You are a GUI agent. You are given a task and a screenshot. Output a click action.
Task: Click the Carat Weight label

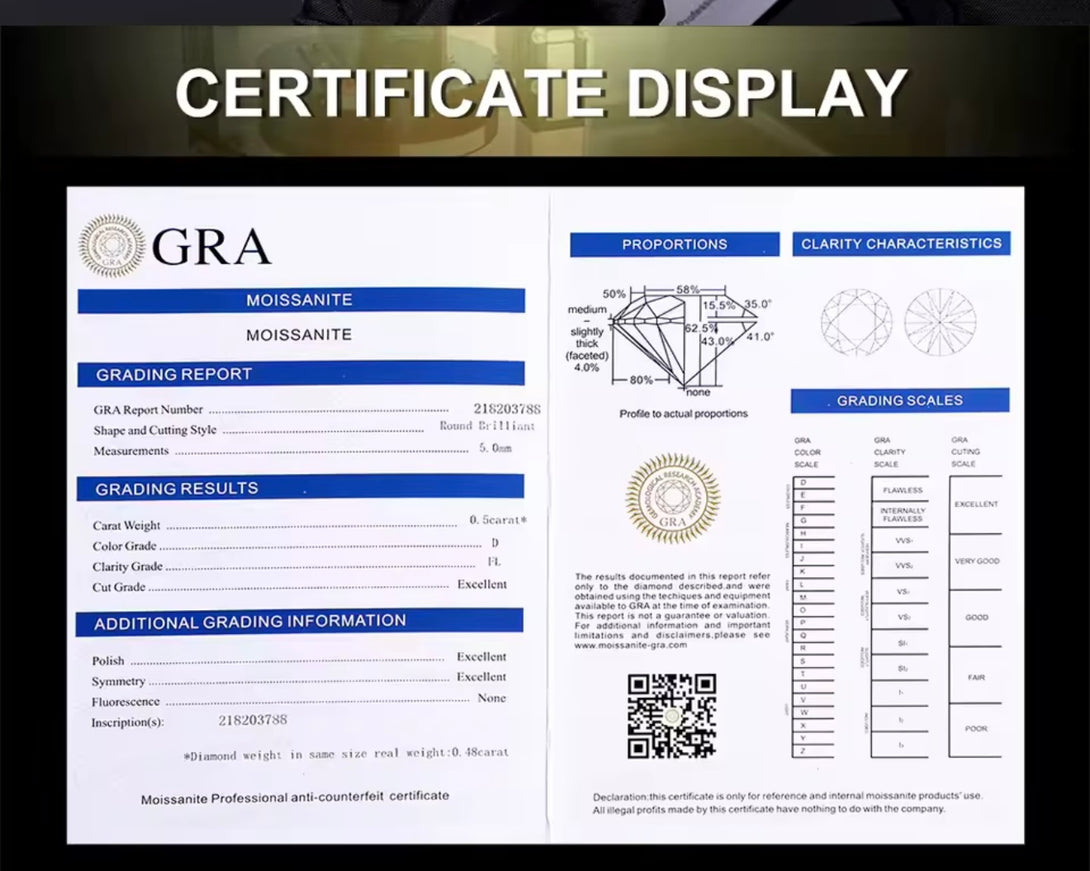click(x=127, y=526)
